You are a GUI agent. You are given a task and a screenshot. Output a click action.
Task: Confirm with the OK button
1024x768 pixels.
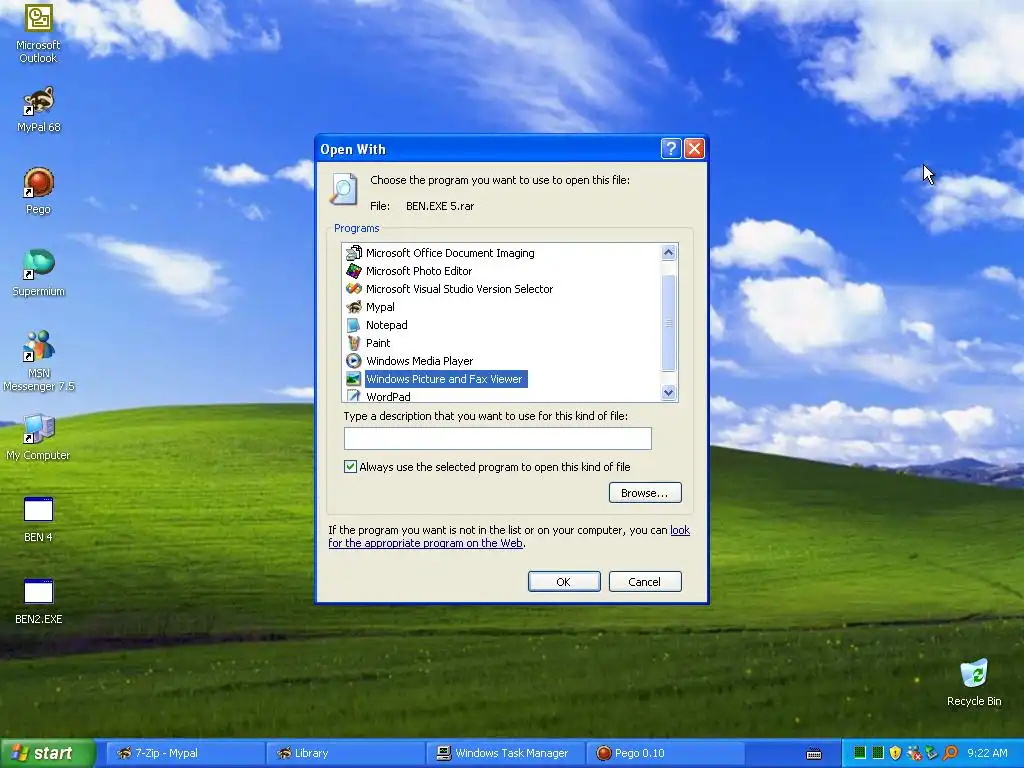(564, 582)
